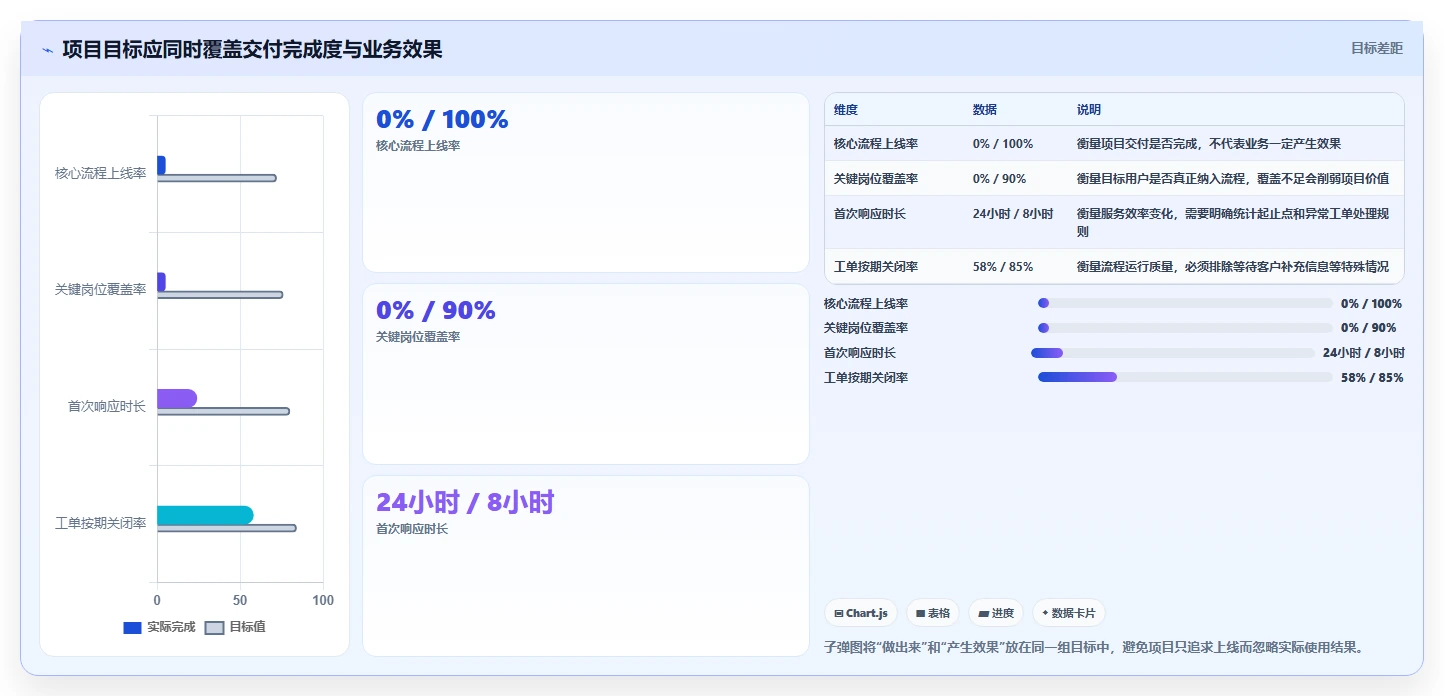The width and height of the screenshot is (1444, 696).
Task: Click the slide title 项目目标应同时覆盖交付完成度与业务效果
Action: tap(252, 49)
